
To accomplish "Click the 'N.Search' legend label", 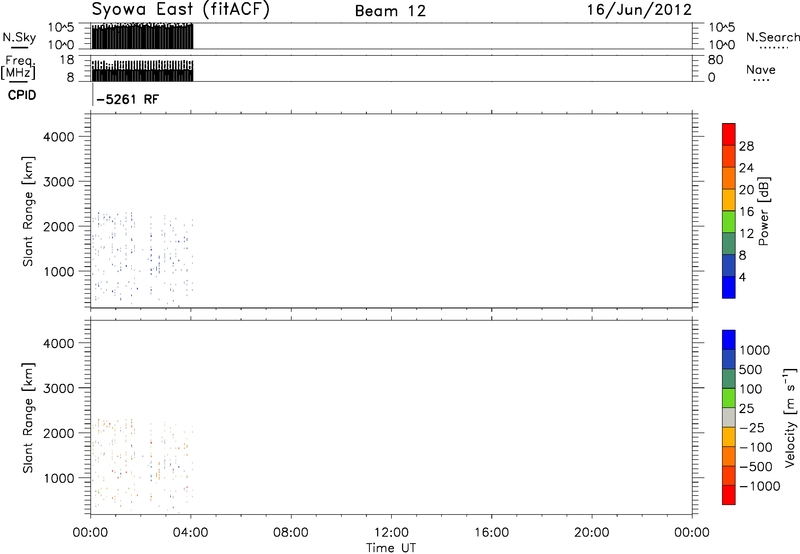I will (x=772, y=37).
